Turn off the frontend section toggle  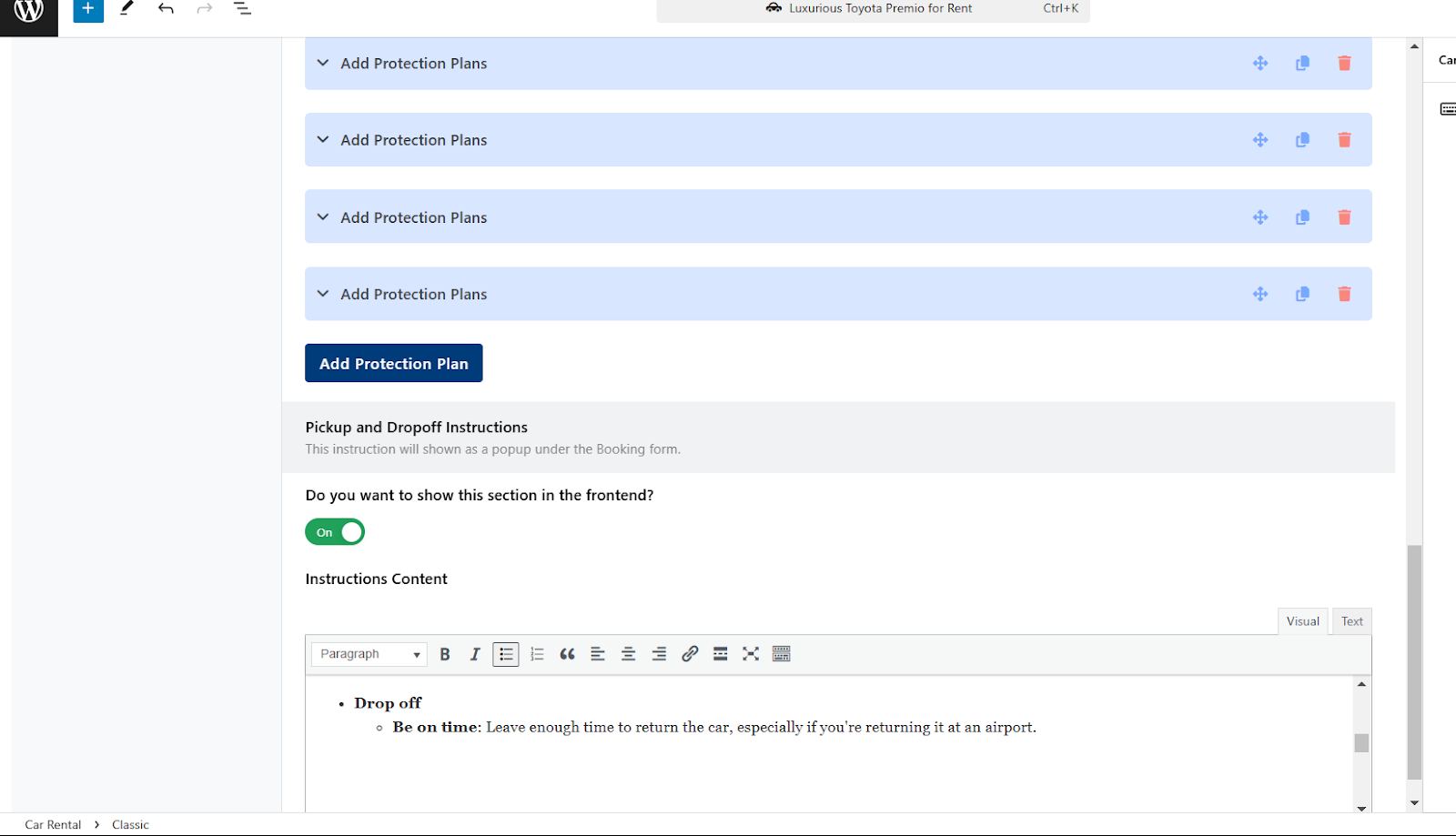[x=335, y=532]
